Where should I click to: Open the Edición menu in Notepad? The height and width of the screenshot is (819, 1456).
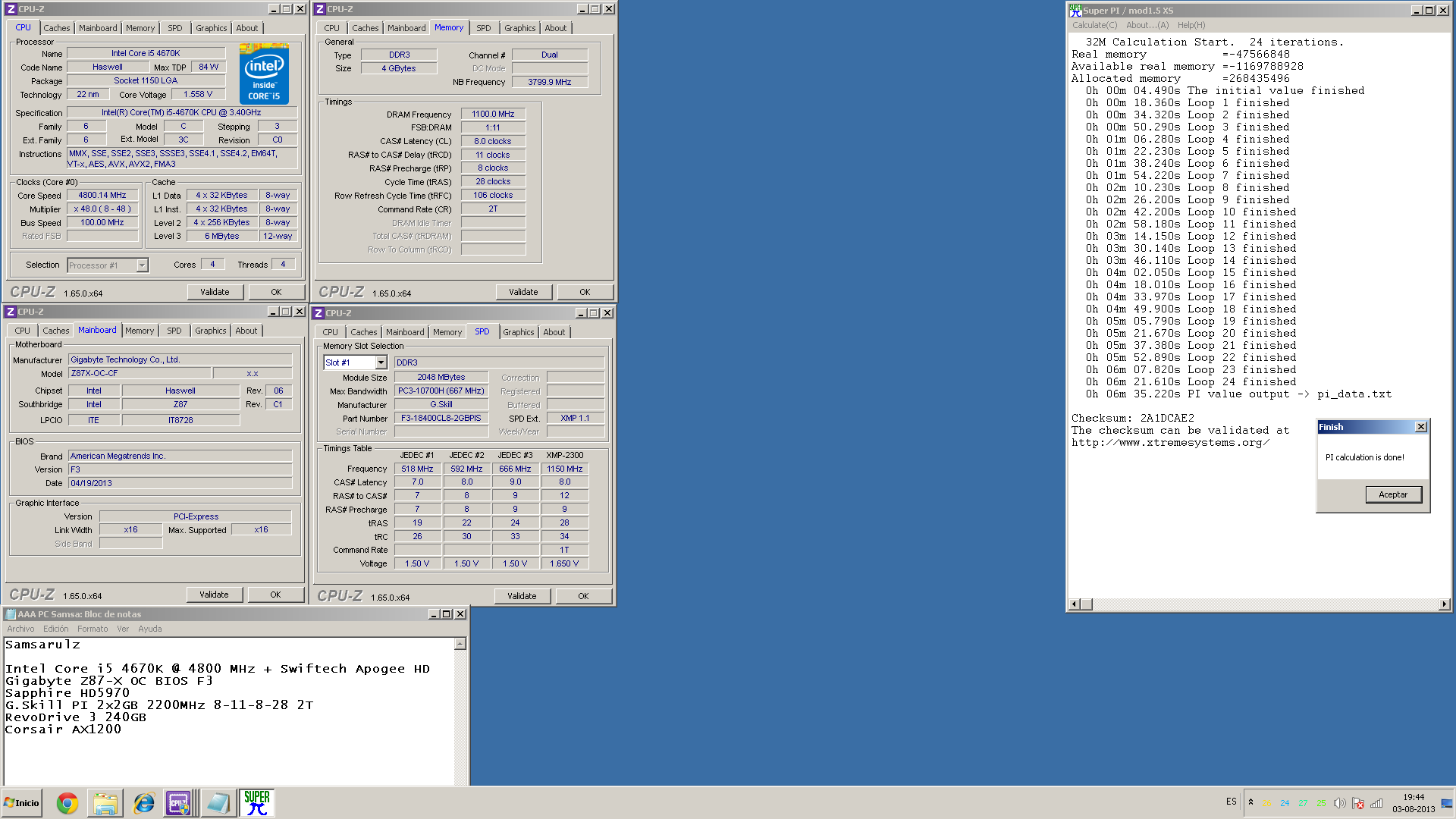[55, 629]
